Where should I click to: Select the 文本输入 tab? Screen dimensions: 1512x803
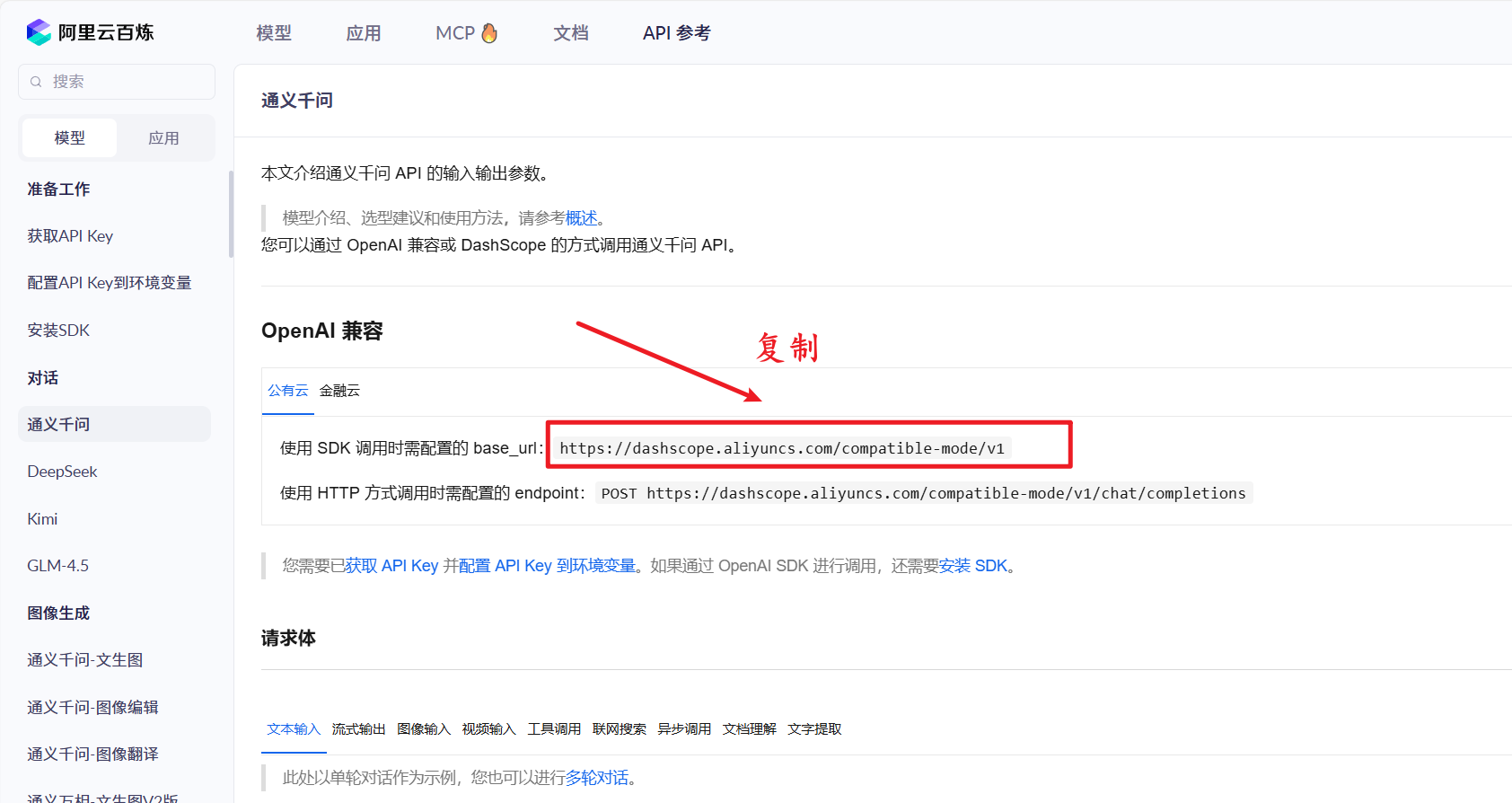coord(294,729)
